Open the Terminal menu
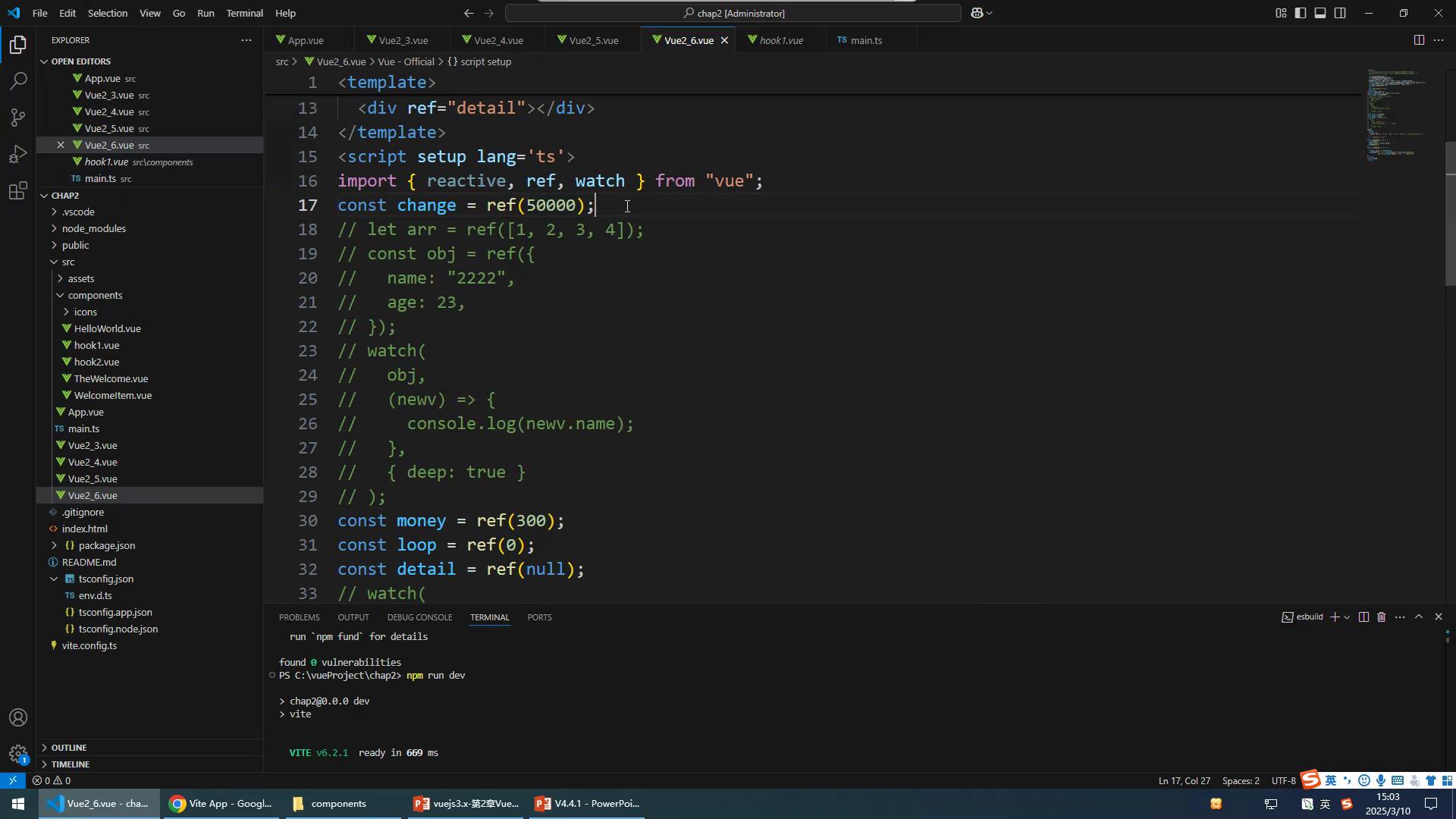This screenshot has width=1456, height=819. click(244, 13)
